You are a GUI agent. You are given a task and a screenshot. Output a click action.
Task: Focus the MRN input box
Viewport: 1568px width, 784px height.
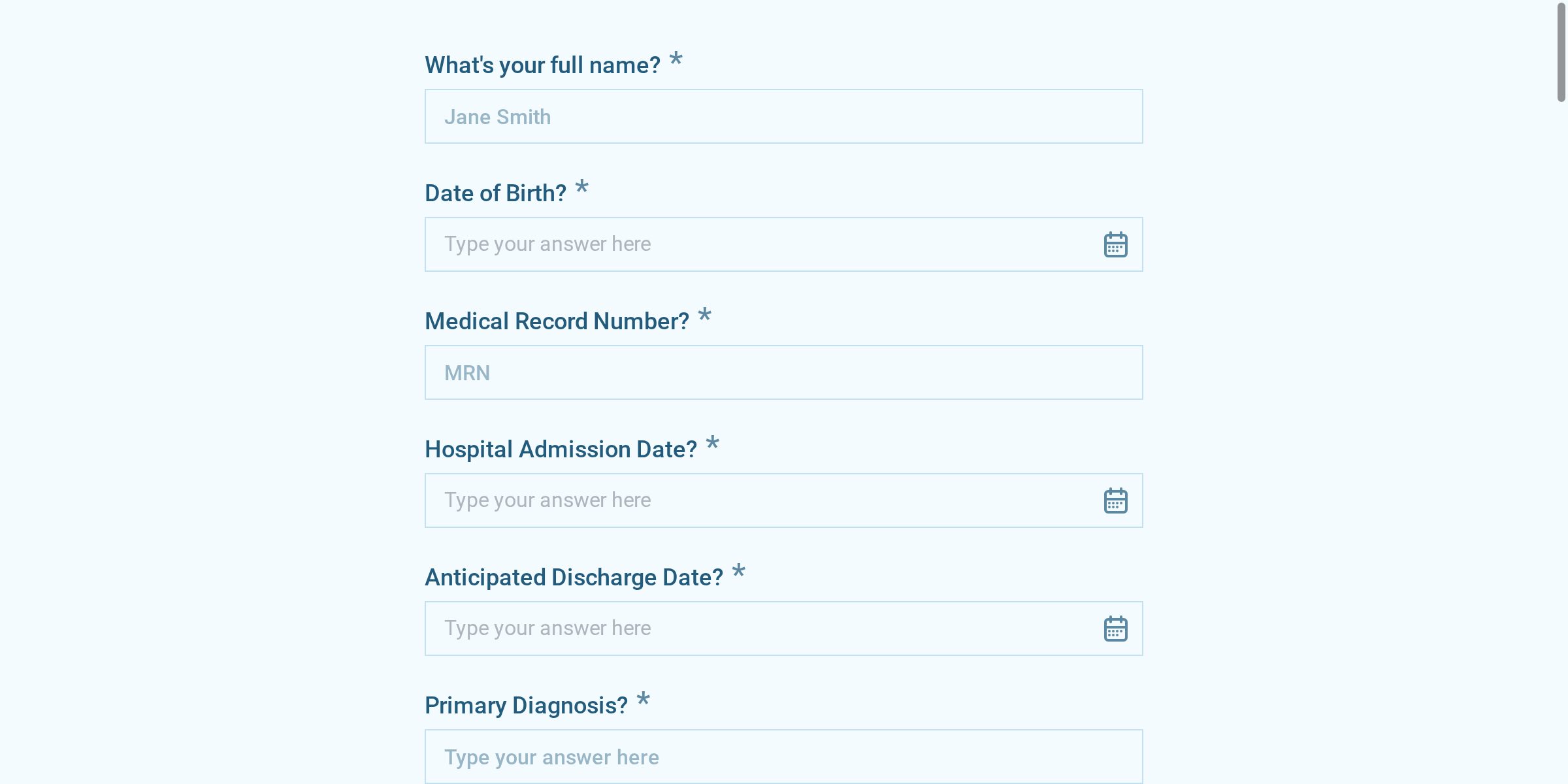[719, 372]
